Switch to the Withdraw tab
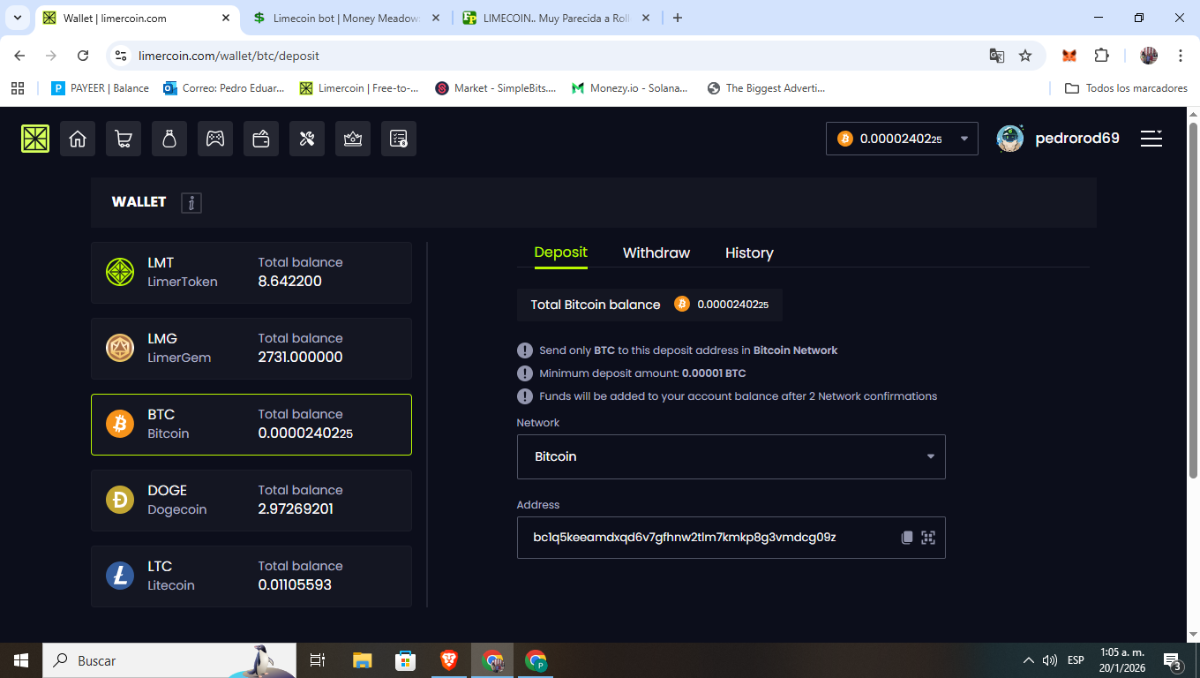This screenshot has width=1200, height=678. point(656,253)
